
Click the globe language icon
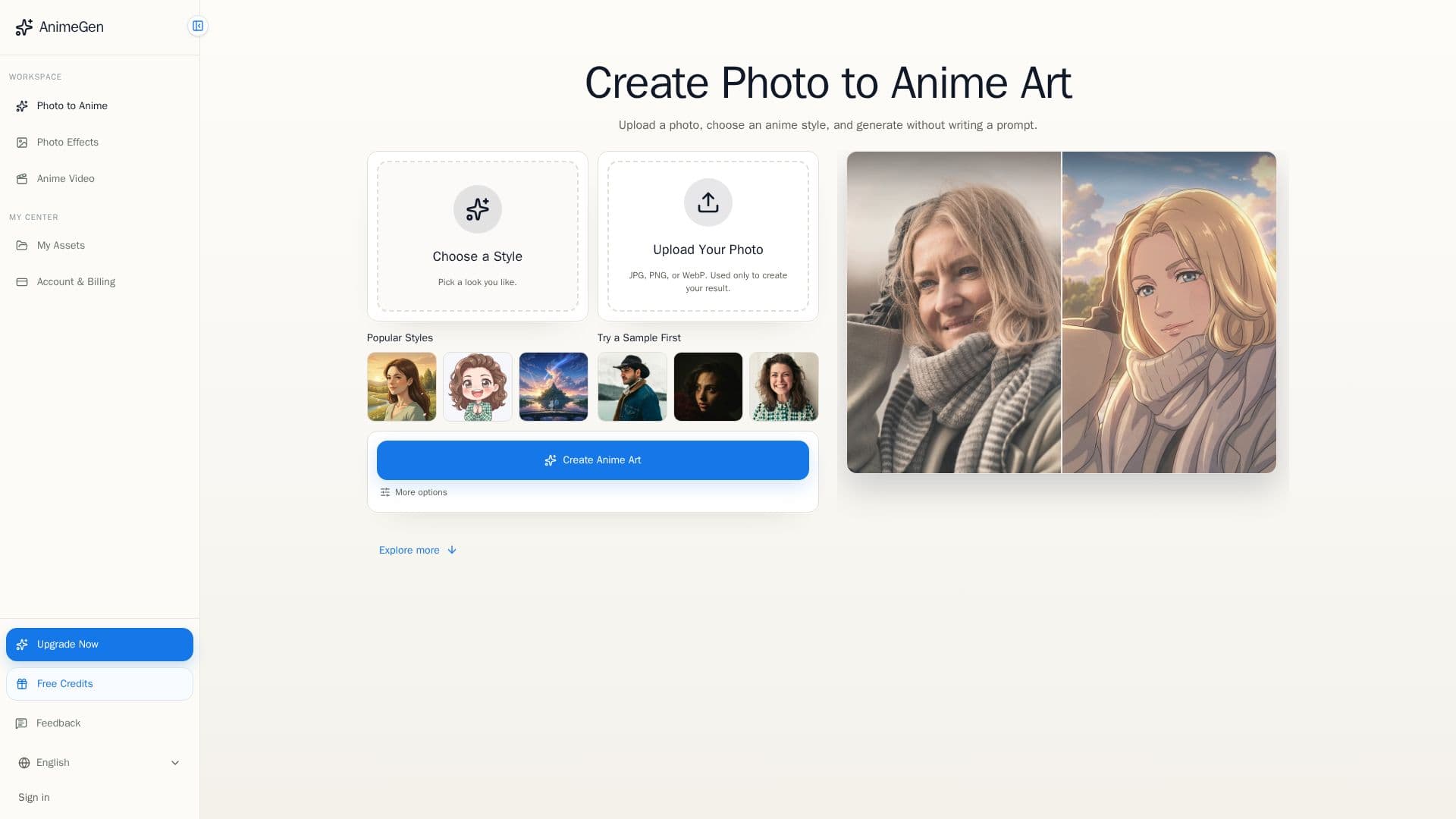[x=24, y=763]
